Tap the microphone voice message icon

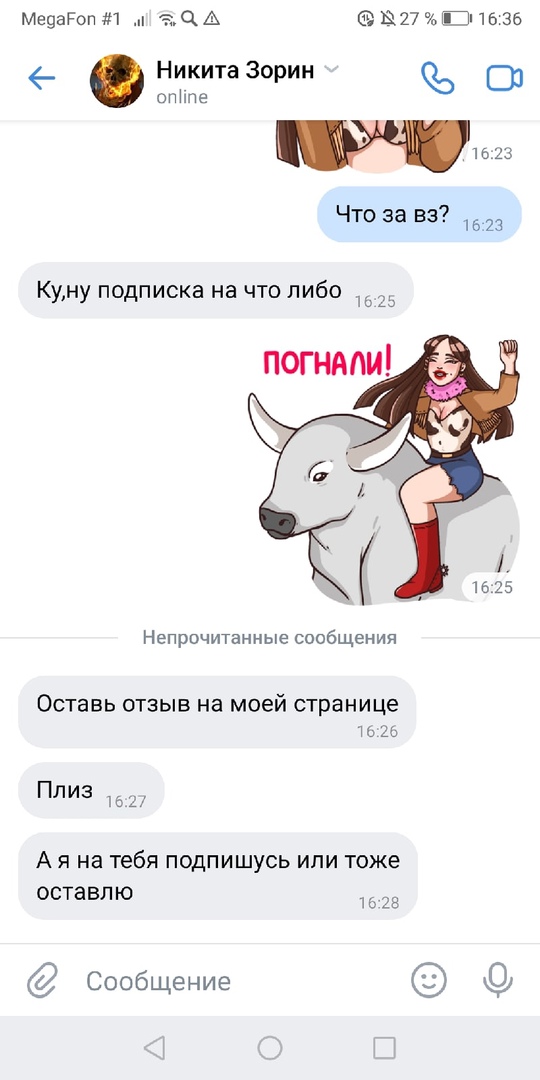(x=497, y=980)
